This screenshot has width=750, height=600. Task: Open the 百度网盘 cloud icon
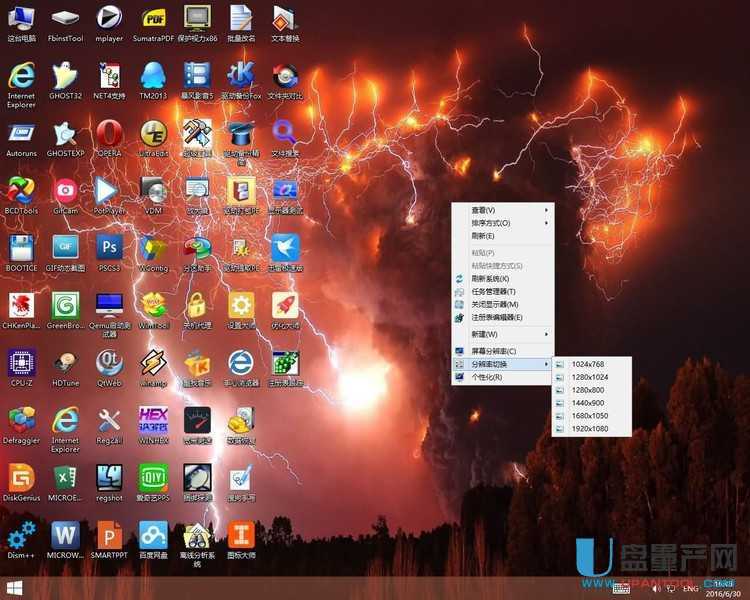click(x=153, y=541)
